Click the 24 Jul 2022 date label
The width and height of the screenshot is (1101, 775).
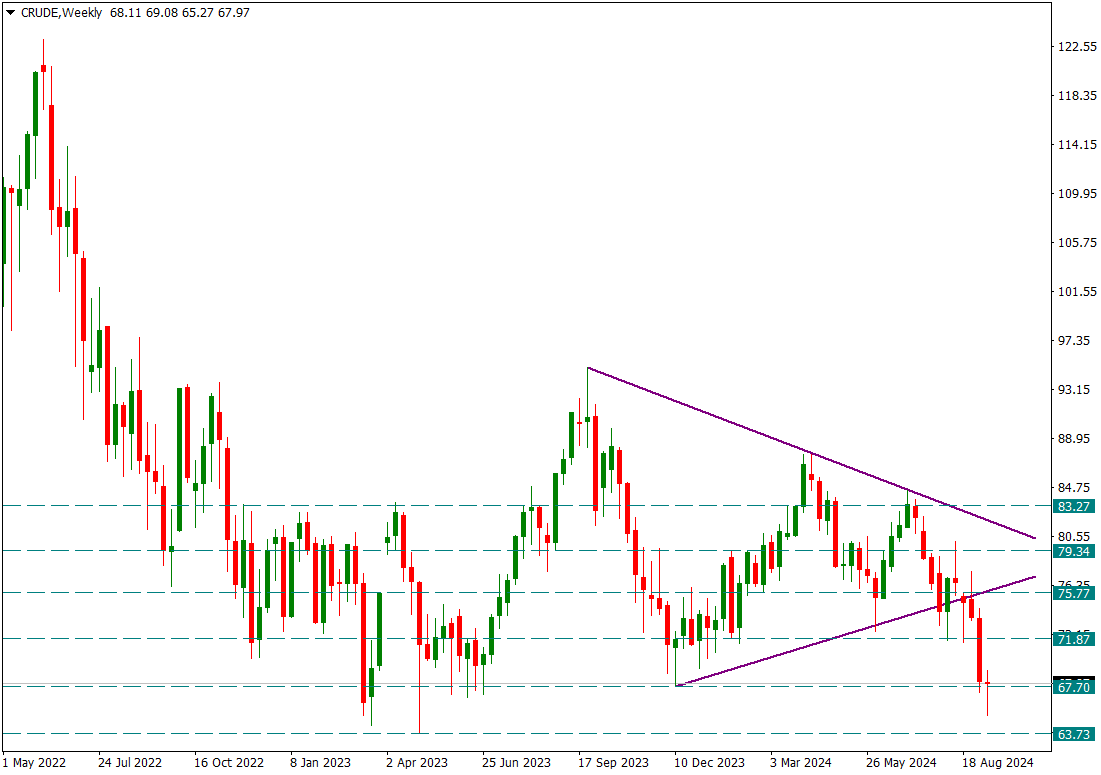tap(130, 762)
